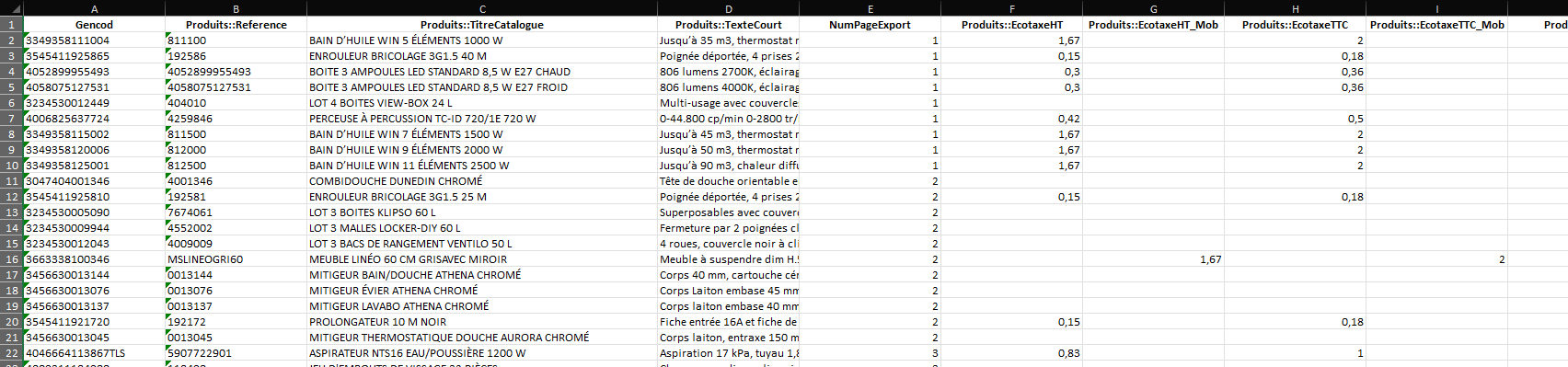The height and width of the screenshot is (367, 1568).
Task: Select the PERCEUSE À PERCUSSION TC-ID title cell
Action: click(482, 119)
